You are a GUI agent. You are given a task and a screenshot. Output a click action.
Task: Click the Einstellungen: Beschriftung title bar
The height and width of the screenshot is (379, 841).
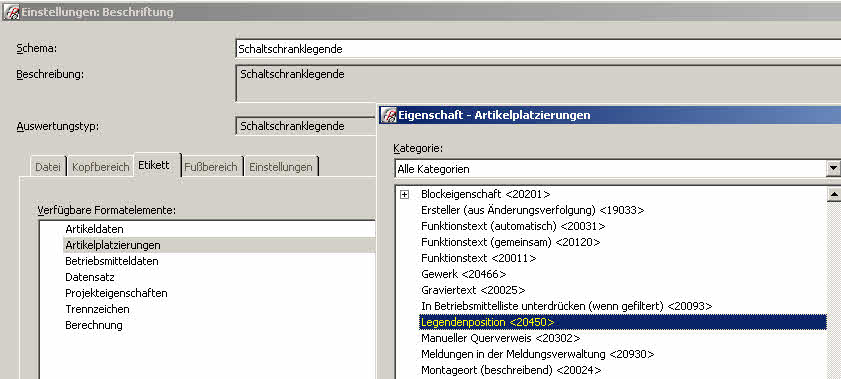tap(420, 12)
